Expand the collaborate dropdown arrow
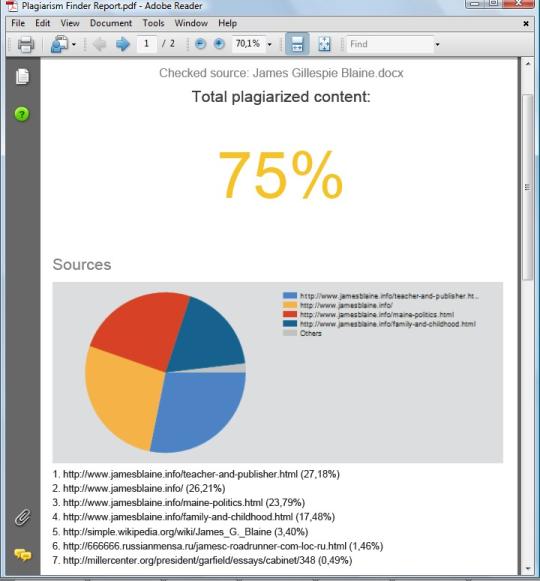540x581 pixels. coord(74,44)
